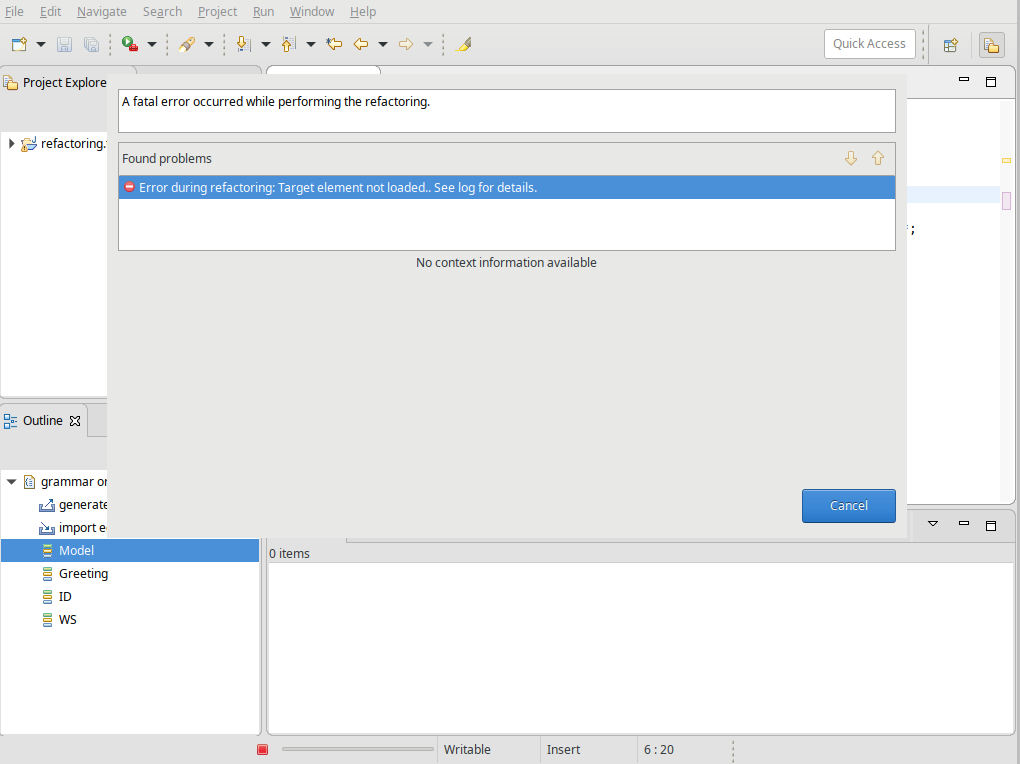
Task: Select Model in the Outline tree
Action: [77, 551]
